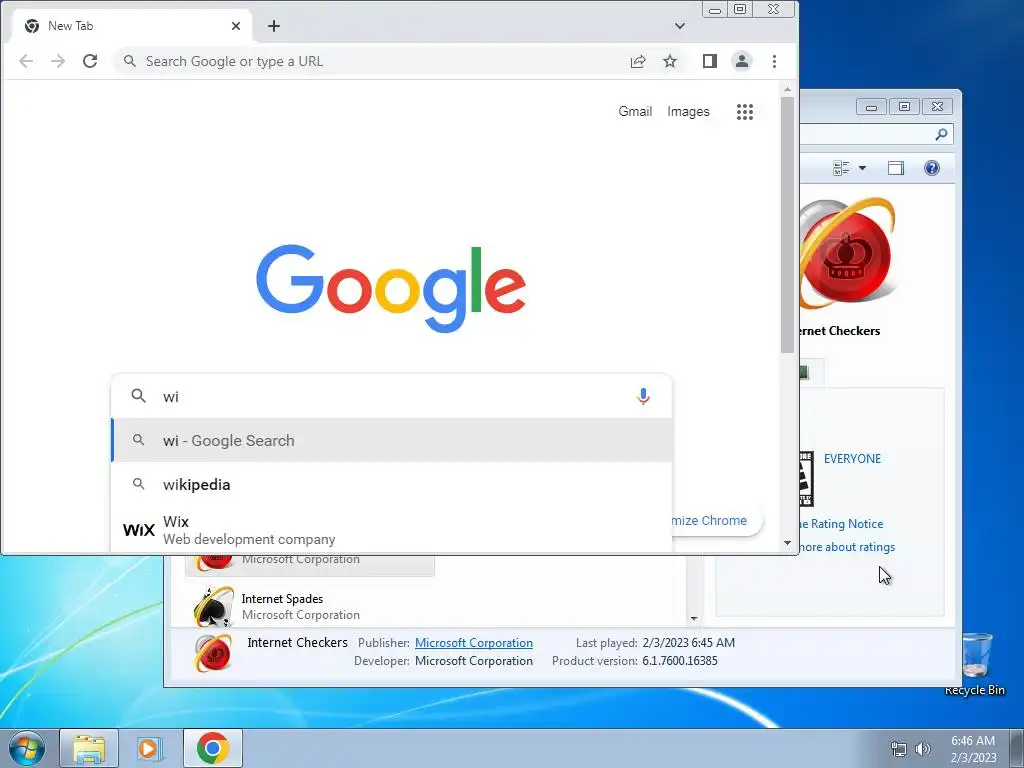The height and width of the screenshot is (768, 1024).
Task: Click the Show desktop button beside the clock
Action: (1017, 748)
